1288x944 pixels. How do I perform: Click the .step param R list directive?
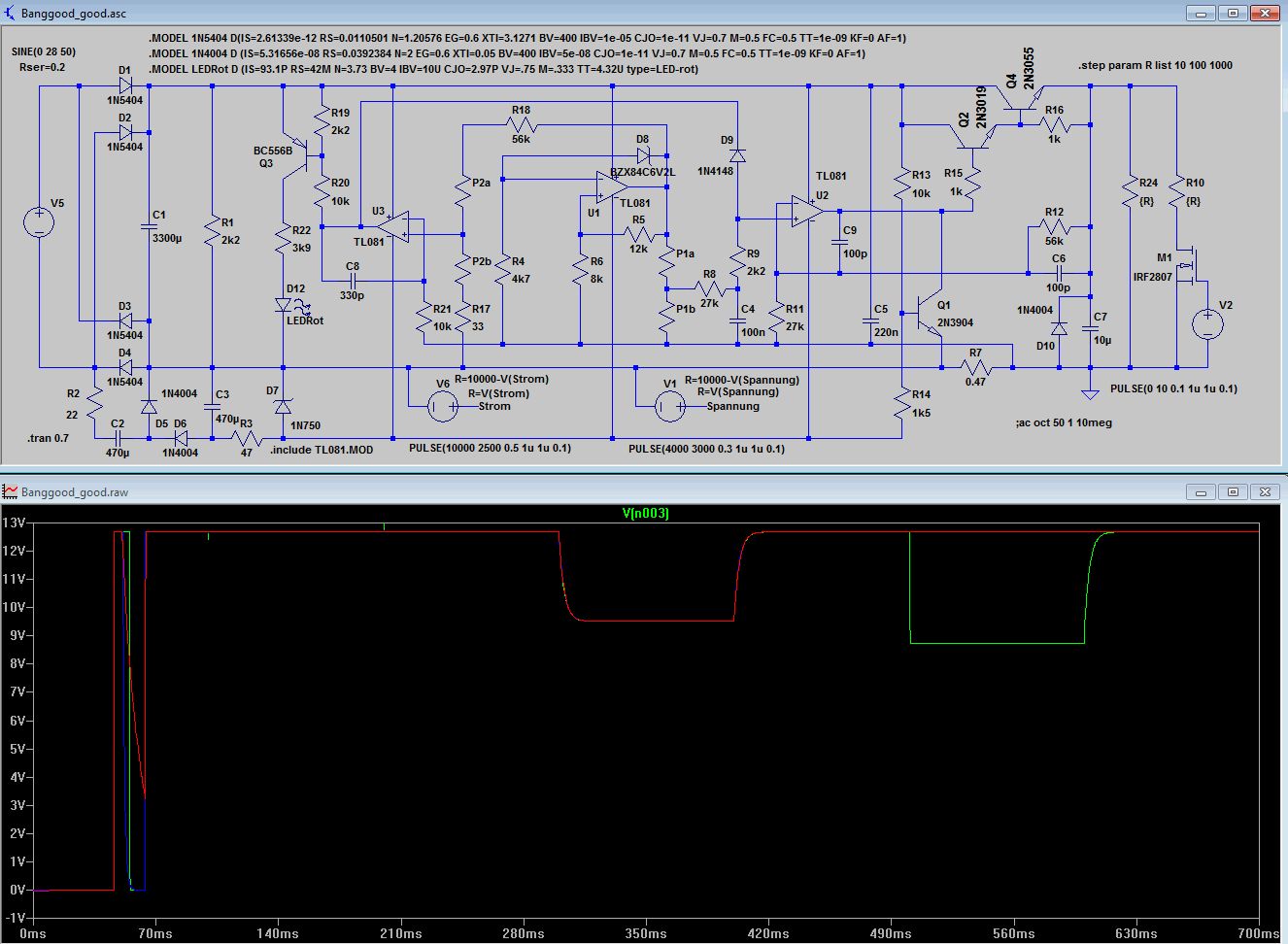pos(1155,65)
